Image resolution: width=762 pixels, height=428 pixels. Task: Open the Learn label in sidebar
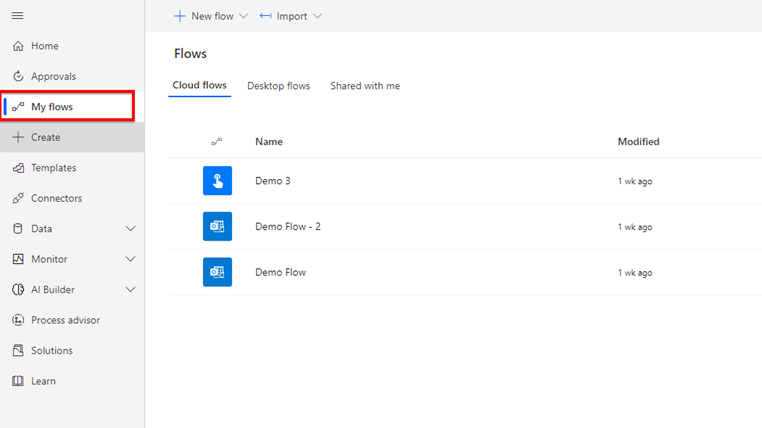coord(43,381)
